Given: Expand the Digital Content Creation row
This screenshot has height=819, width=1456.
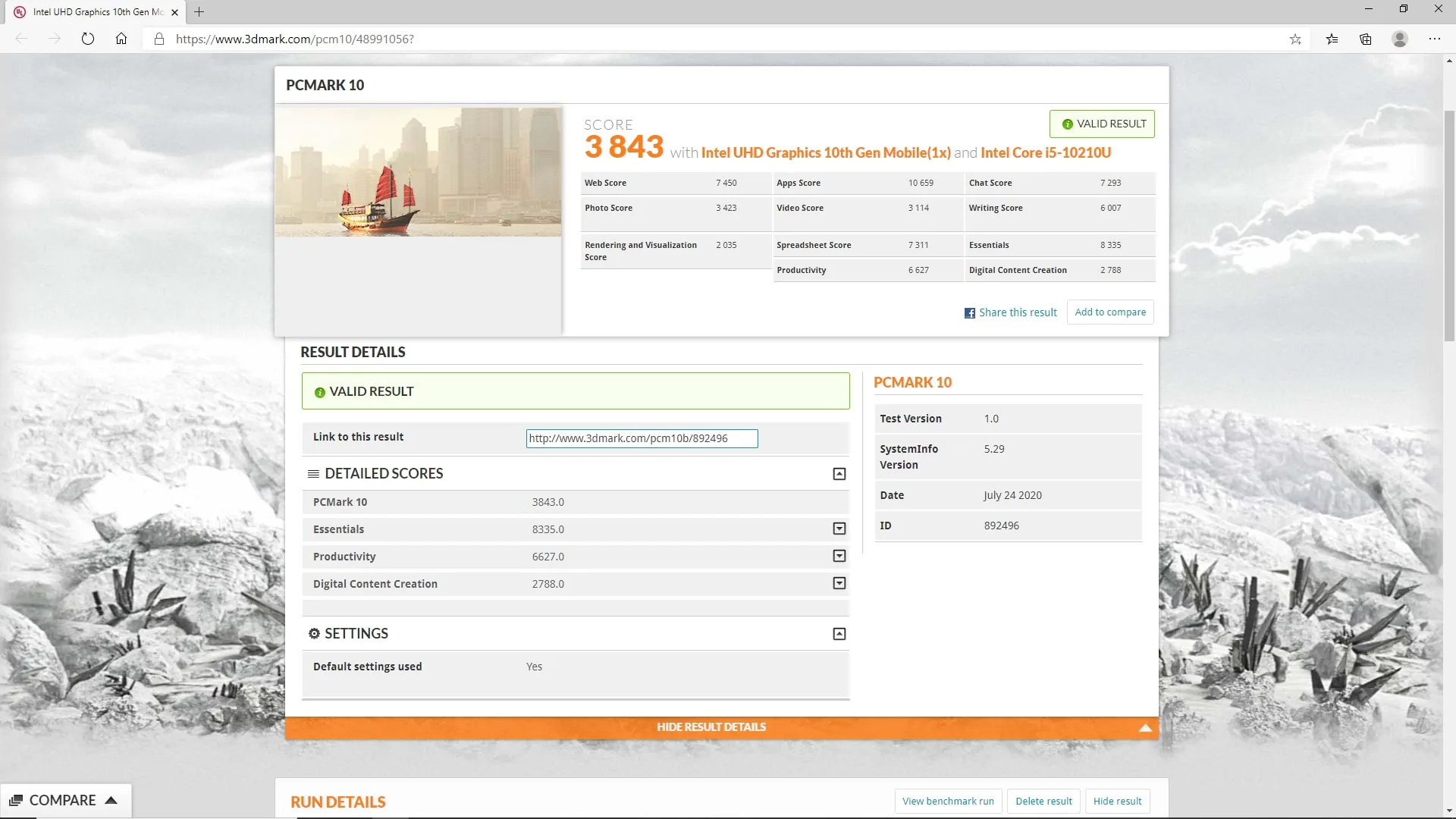Looking at the screenshot, I should [x=839, y=583].
